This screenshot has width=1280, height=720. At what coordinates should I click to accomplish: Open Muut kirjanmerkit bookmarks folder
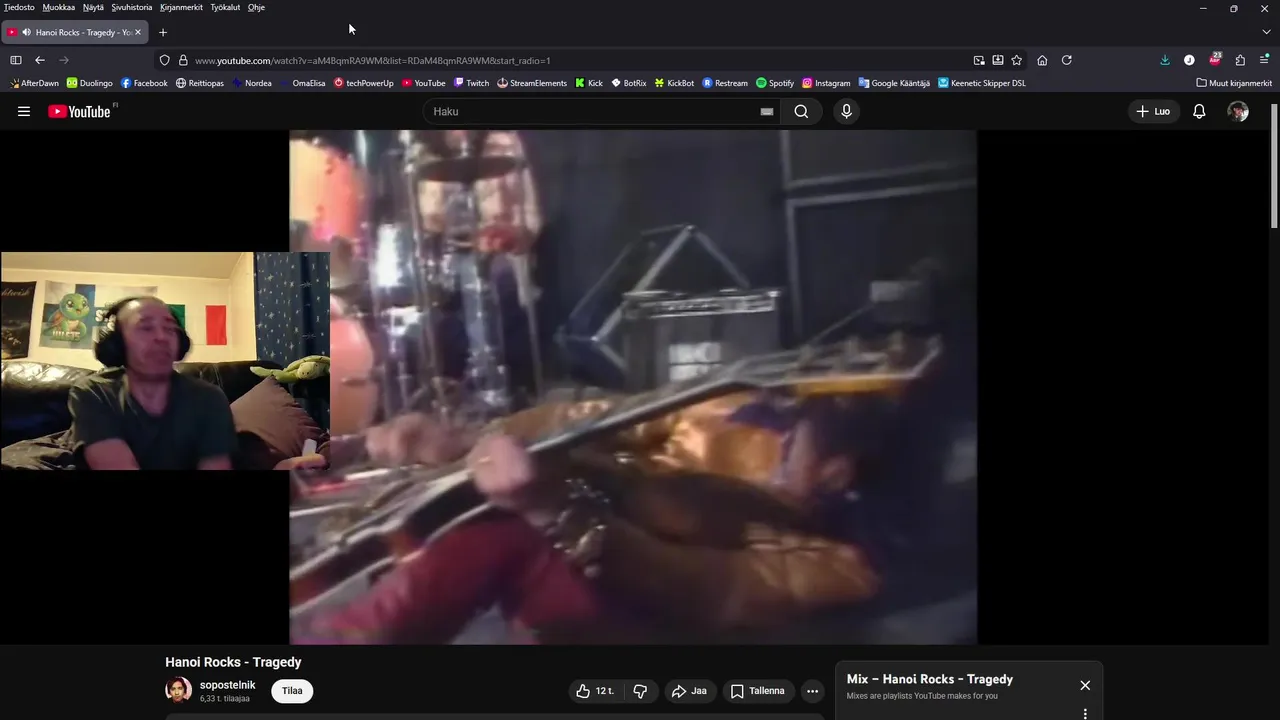(1234, 83)
